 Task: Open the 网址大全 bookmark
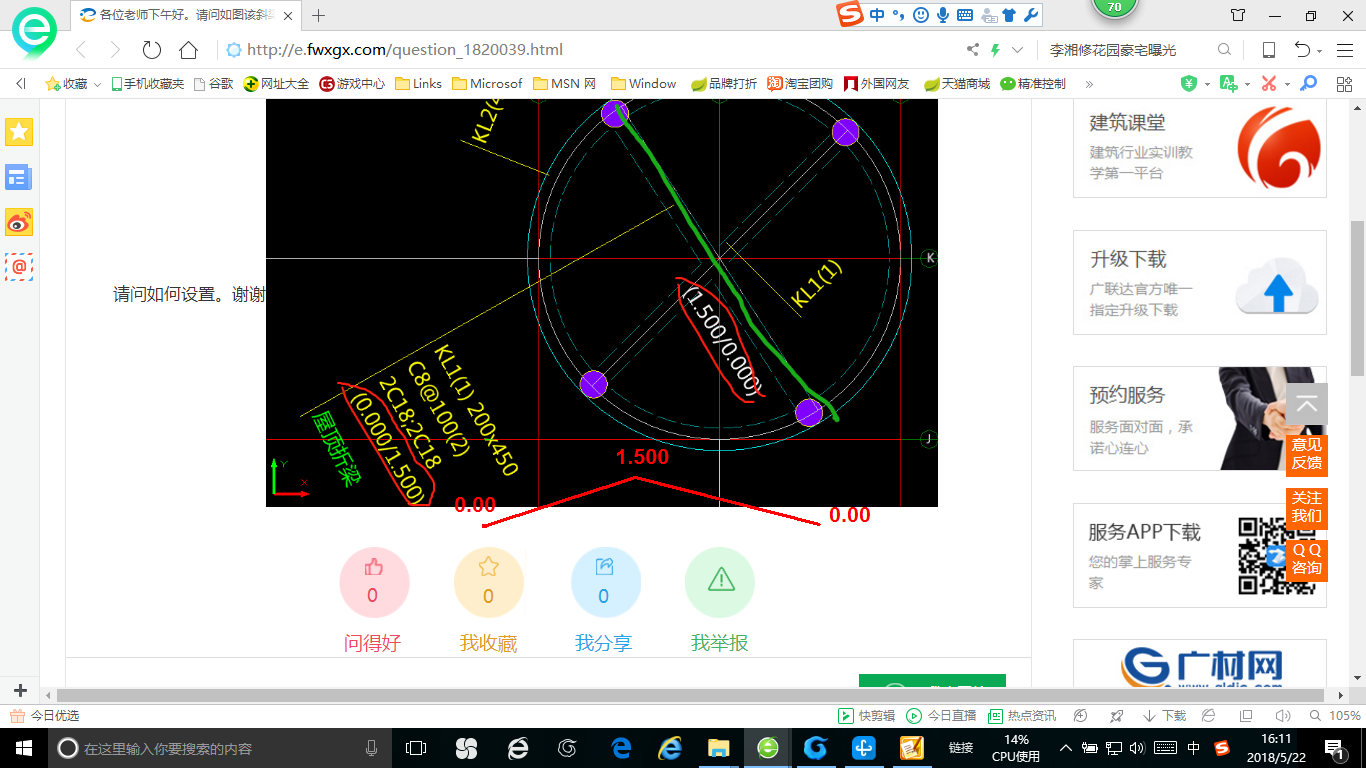[x=276, y=84]
